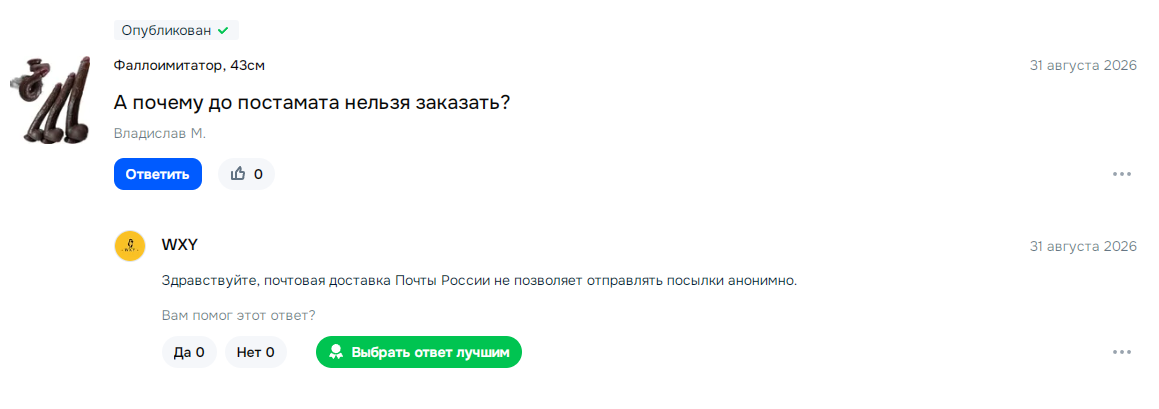Viewport: 1159px width, 409px height.
Task: Click the WXY seller avatar icon
Action: click(130, 246)
